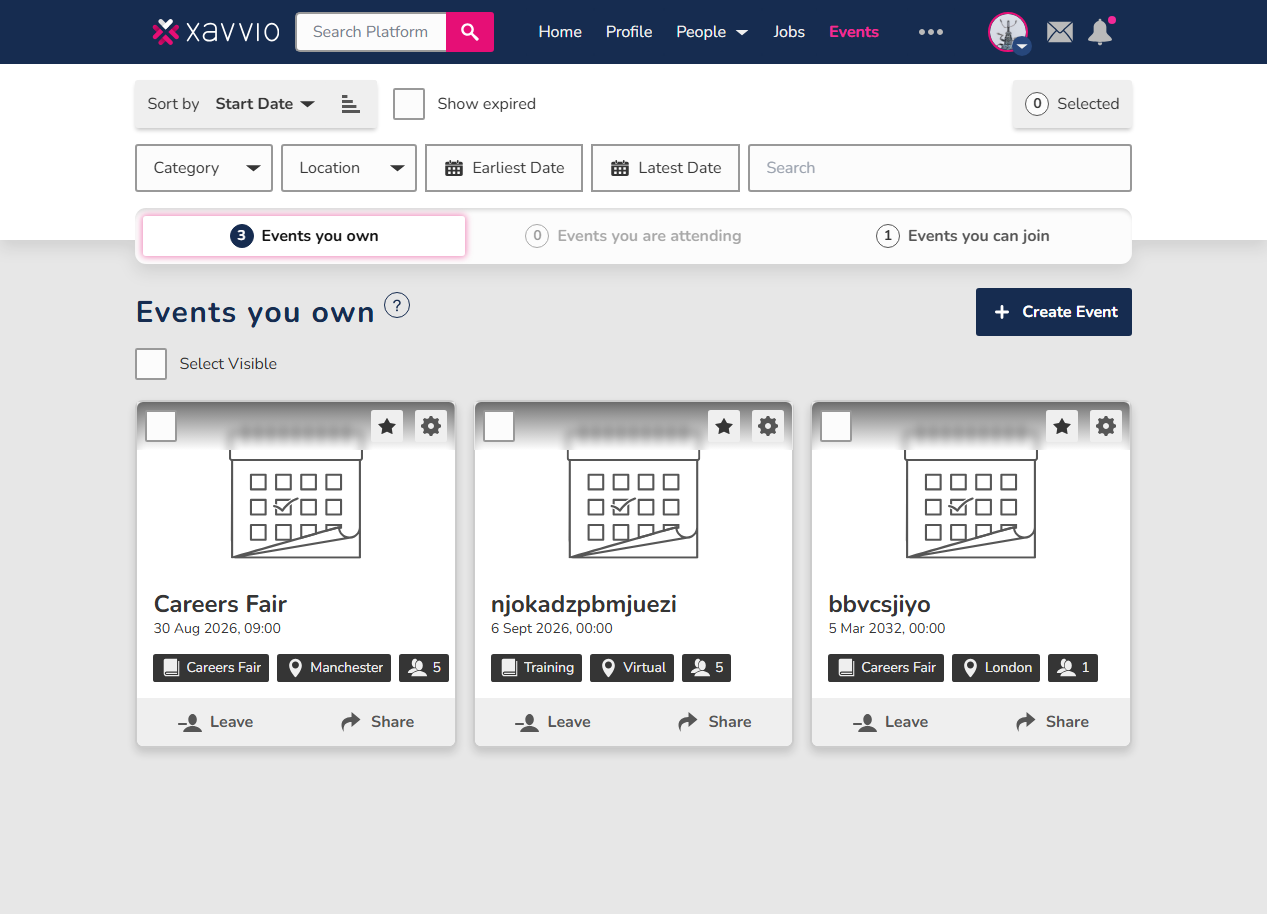Viewport: 1267px width, 914px height.
Task: Tick Select Visible checkbox
Action: pyautogui.click(x=151, y=364)
